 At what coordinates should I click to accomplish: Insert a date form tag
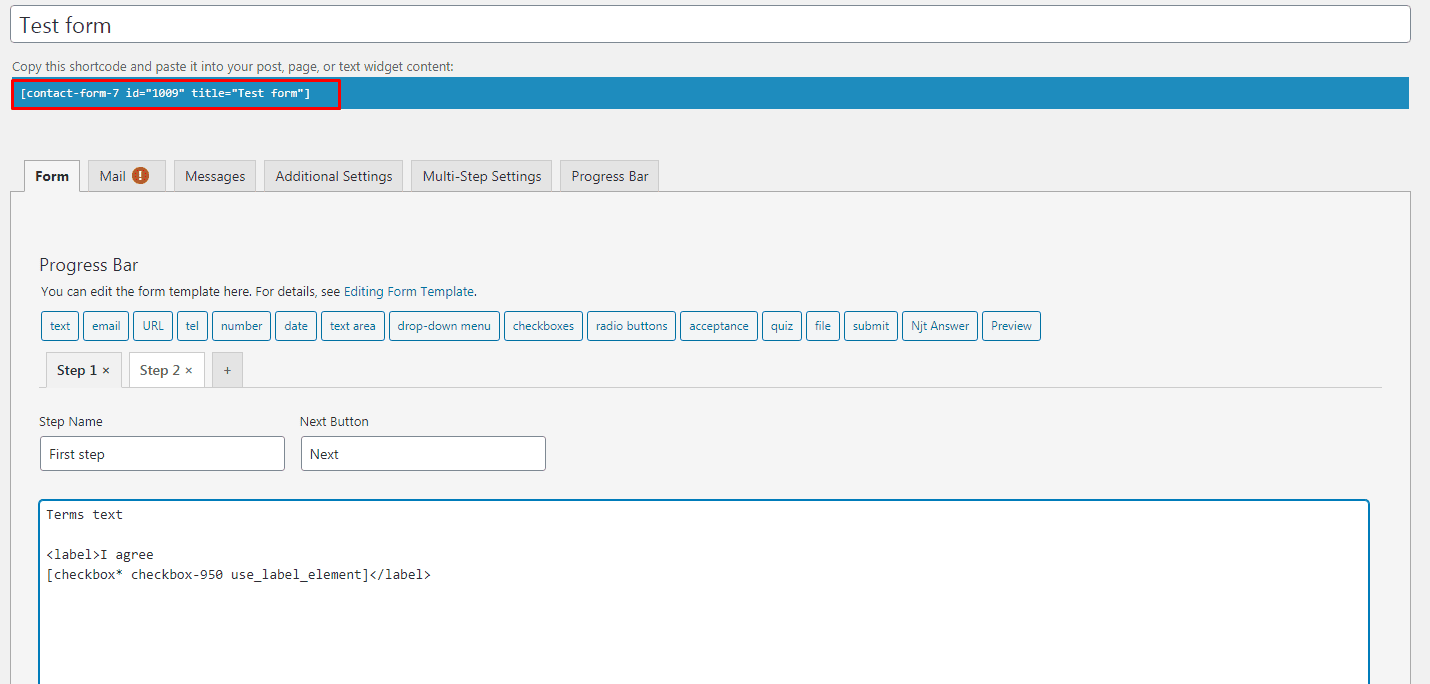click(296, 326)
